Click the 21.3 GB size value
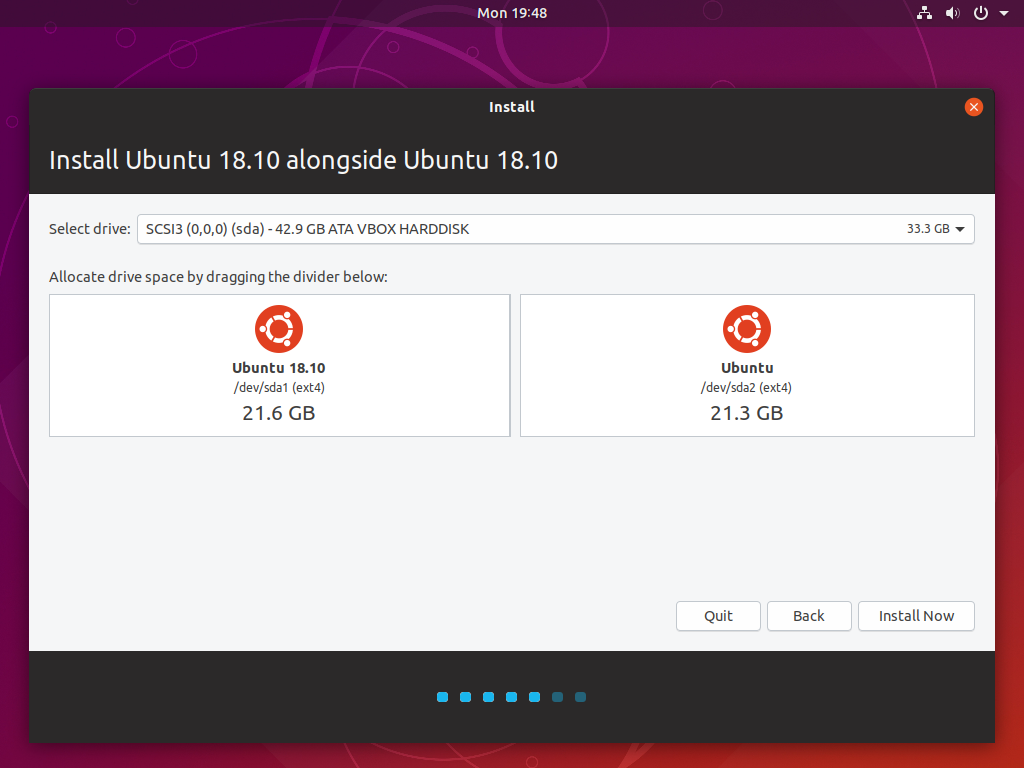The height and width of the screenshot is (768, 1024). coord(746,413)
